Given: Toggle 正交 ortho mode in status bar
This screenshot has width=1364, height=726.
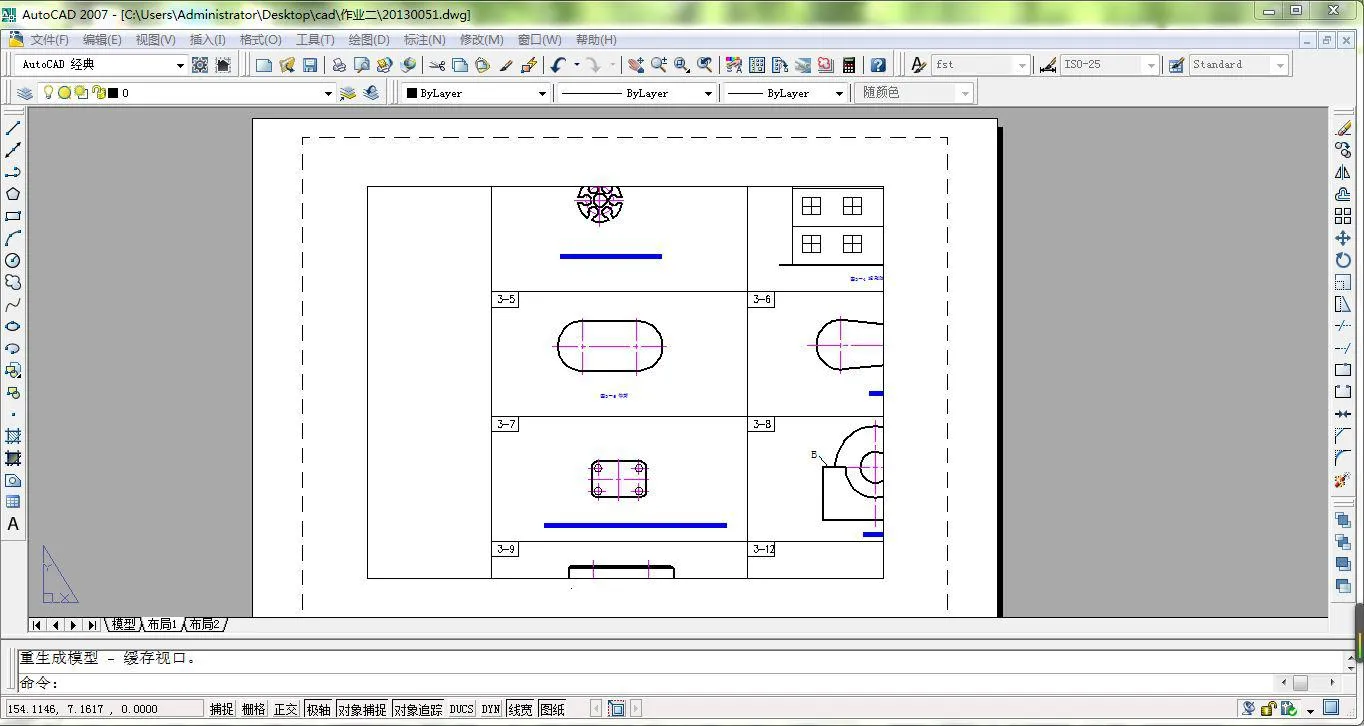Looking at the screenshot, I should click(x=286, y=709).
